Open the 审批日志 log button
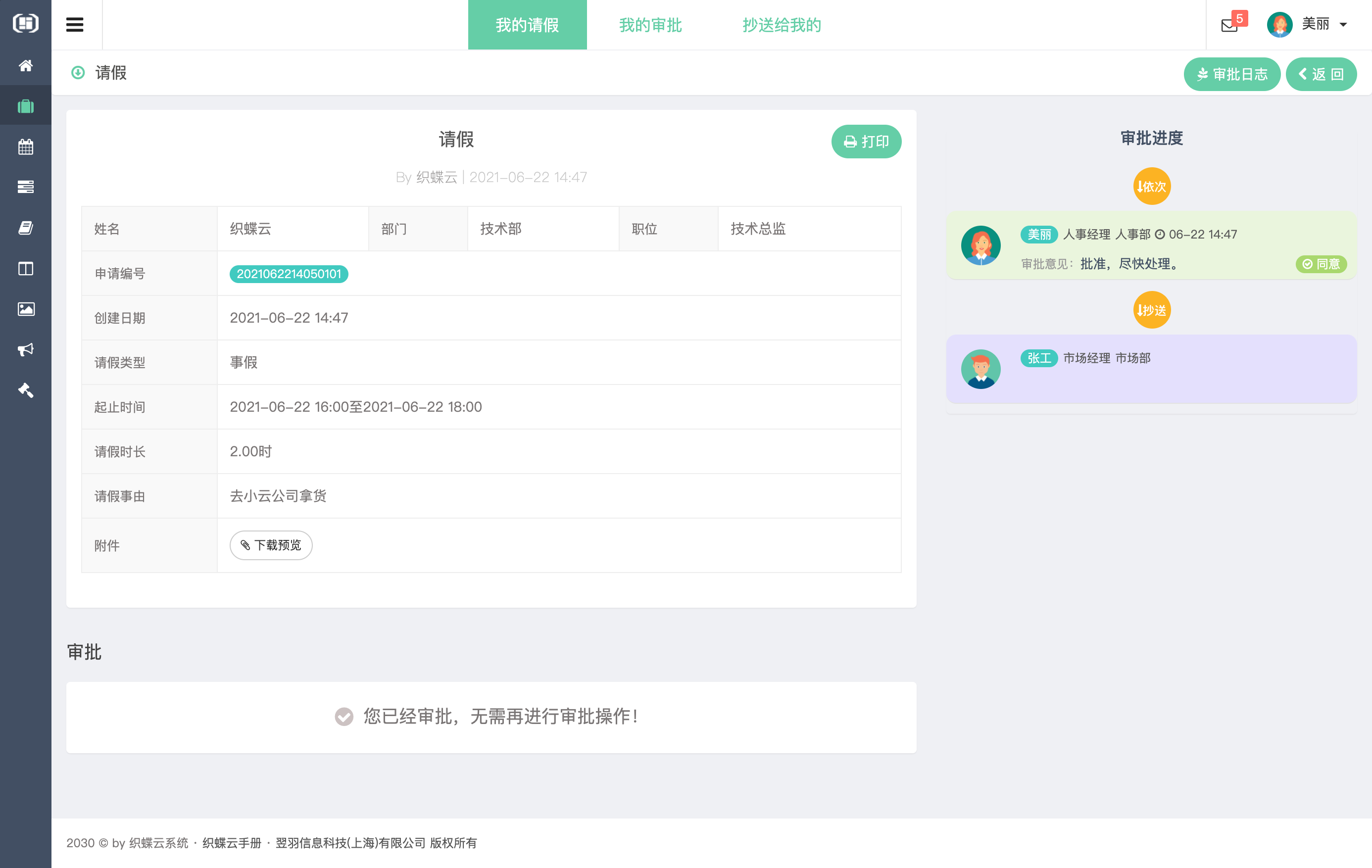Image resolution: width=1372 pixels, height=868 pixels. [1231, 74]
